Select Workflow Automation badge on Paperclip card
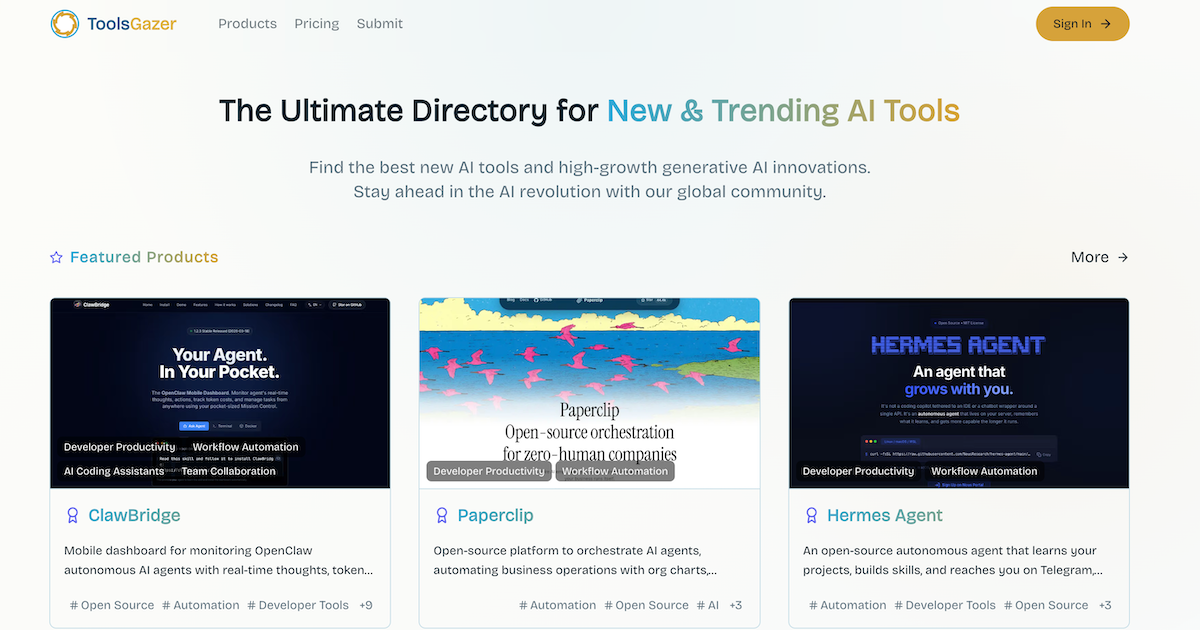This screenshot has width=1200, height=630. [x=615, y=471]
